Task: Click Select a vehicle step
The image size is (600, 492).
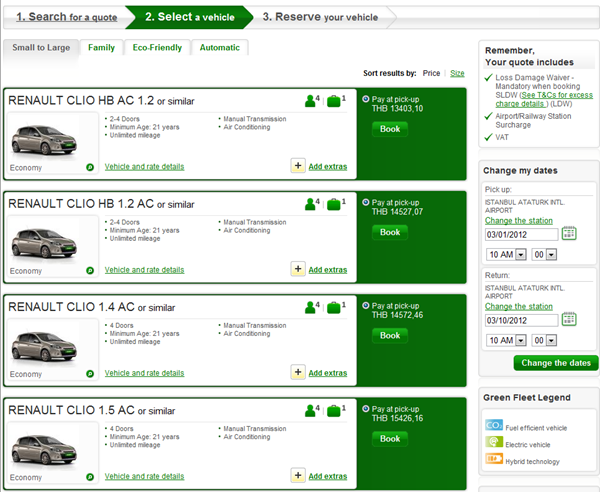Action: pos(190,17)
